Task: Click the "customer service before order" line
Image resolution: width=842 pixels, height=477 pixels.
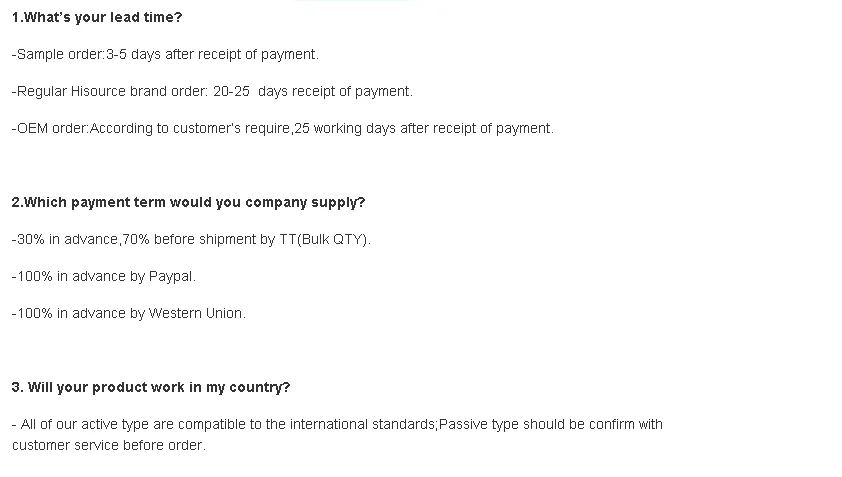Action: (109, 445)
